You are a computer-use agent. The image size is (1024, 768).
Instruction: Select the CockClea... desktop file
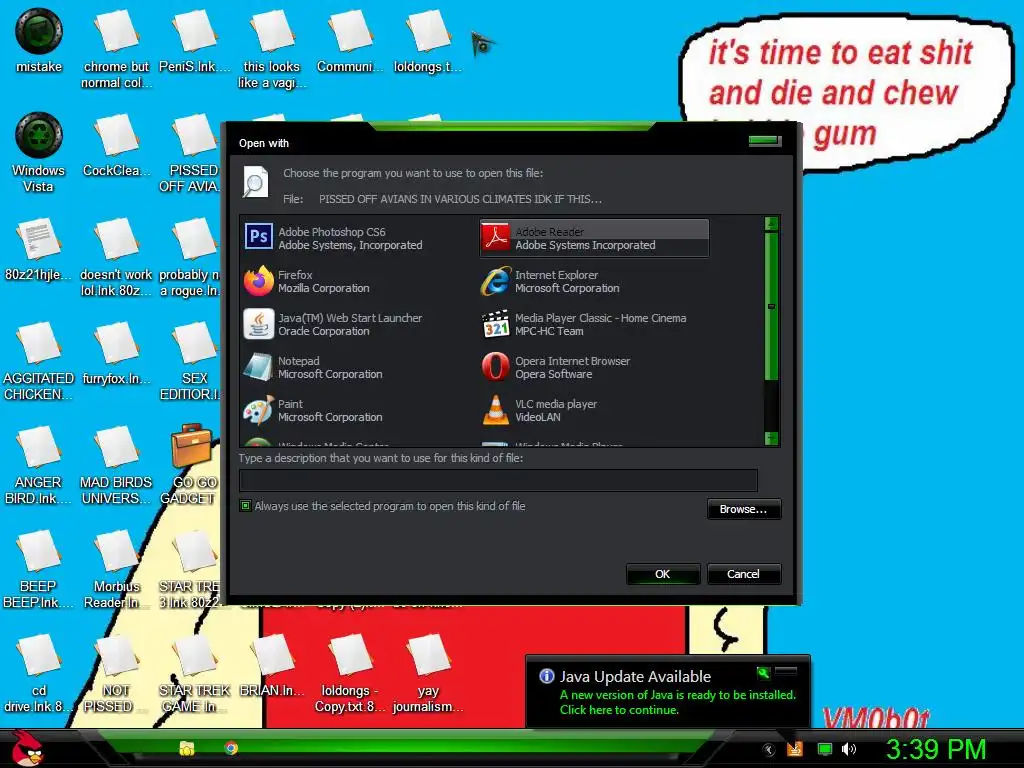(116, 145)
